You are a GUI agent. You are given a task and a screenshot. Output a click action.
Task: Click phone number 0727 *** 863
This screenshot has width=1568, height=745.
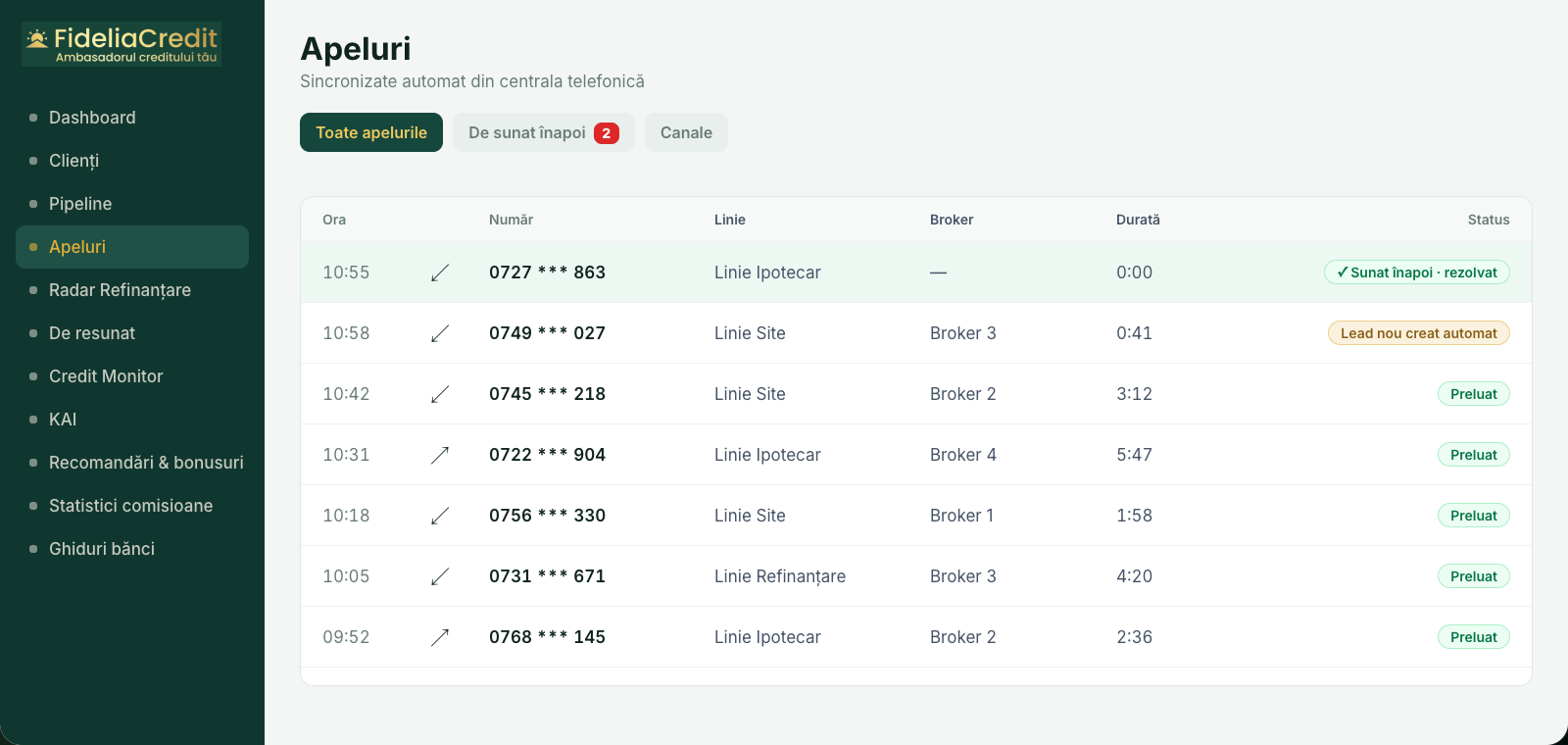tap(547, 273)
